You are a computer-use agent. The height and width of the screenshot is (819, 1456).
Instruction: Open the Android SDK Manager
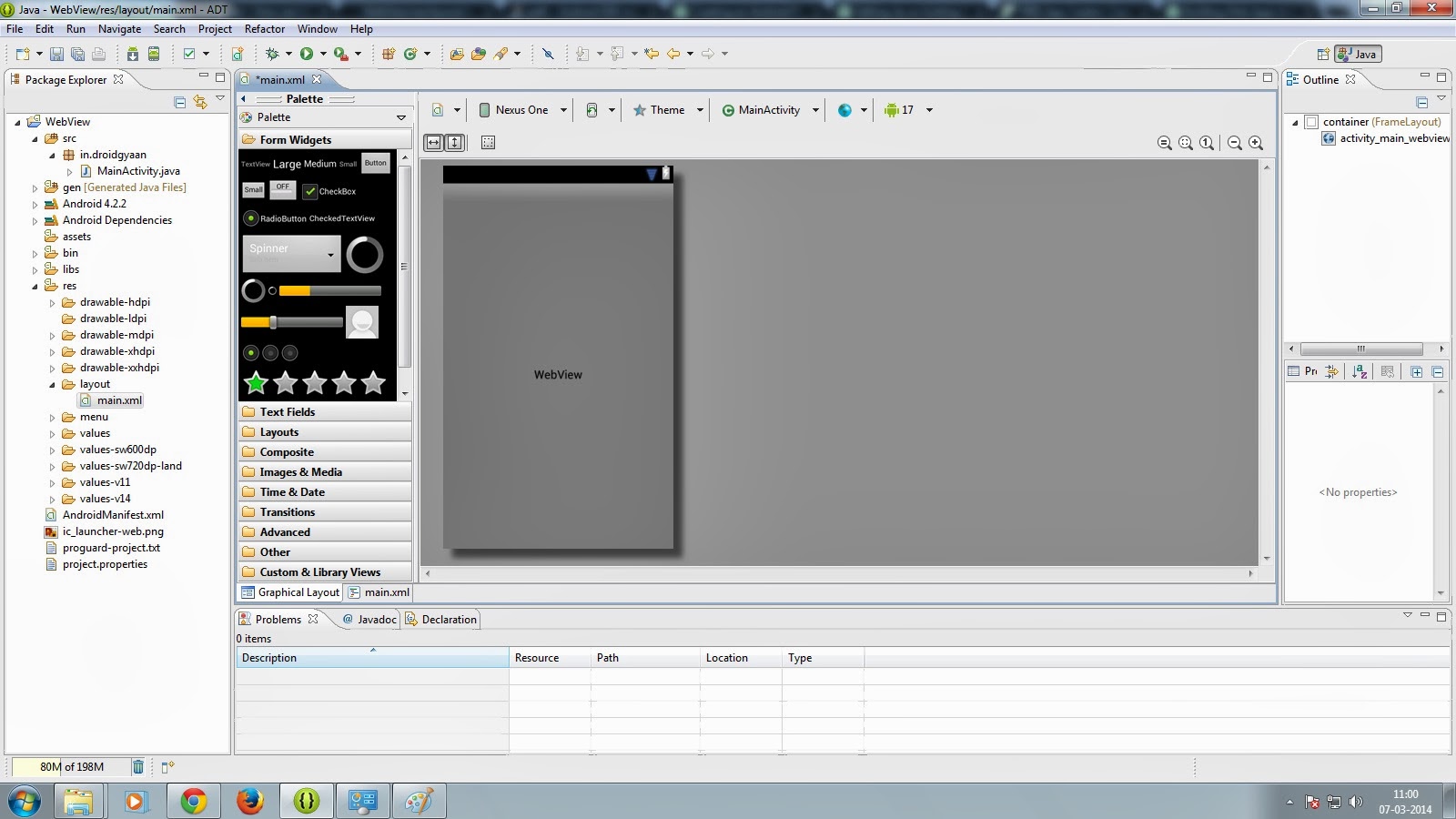click(133, 54)
